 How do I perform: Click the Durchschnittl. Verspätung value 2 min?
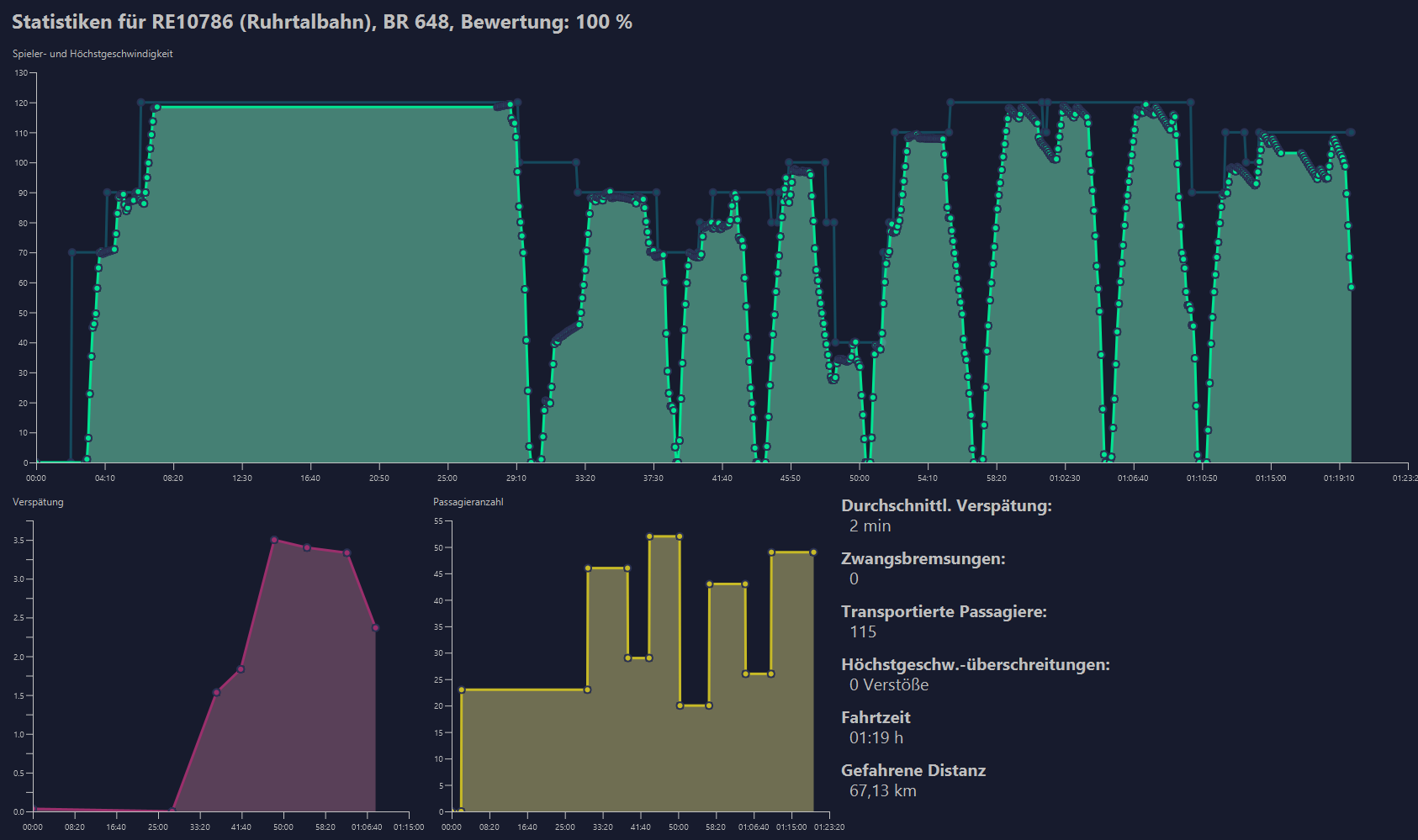(870, 526)
